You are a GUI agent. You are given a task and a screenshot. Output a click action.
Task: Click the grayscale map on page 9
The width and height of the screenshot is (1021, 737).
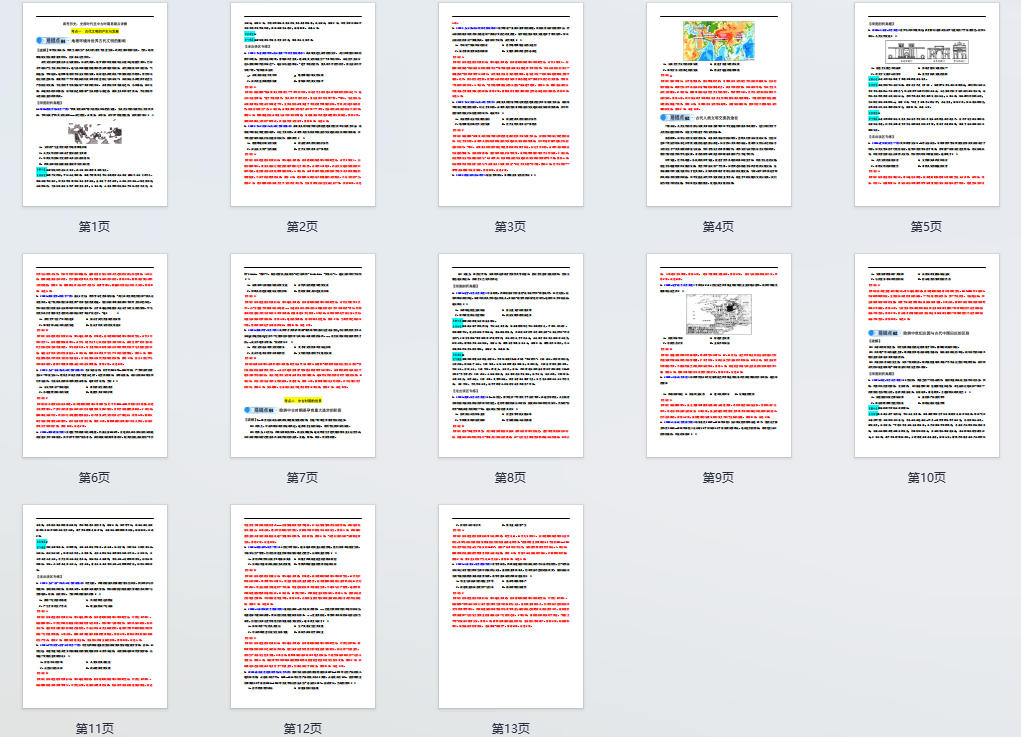(717, 314)
